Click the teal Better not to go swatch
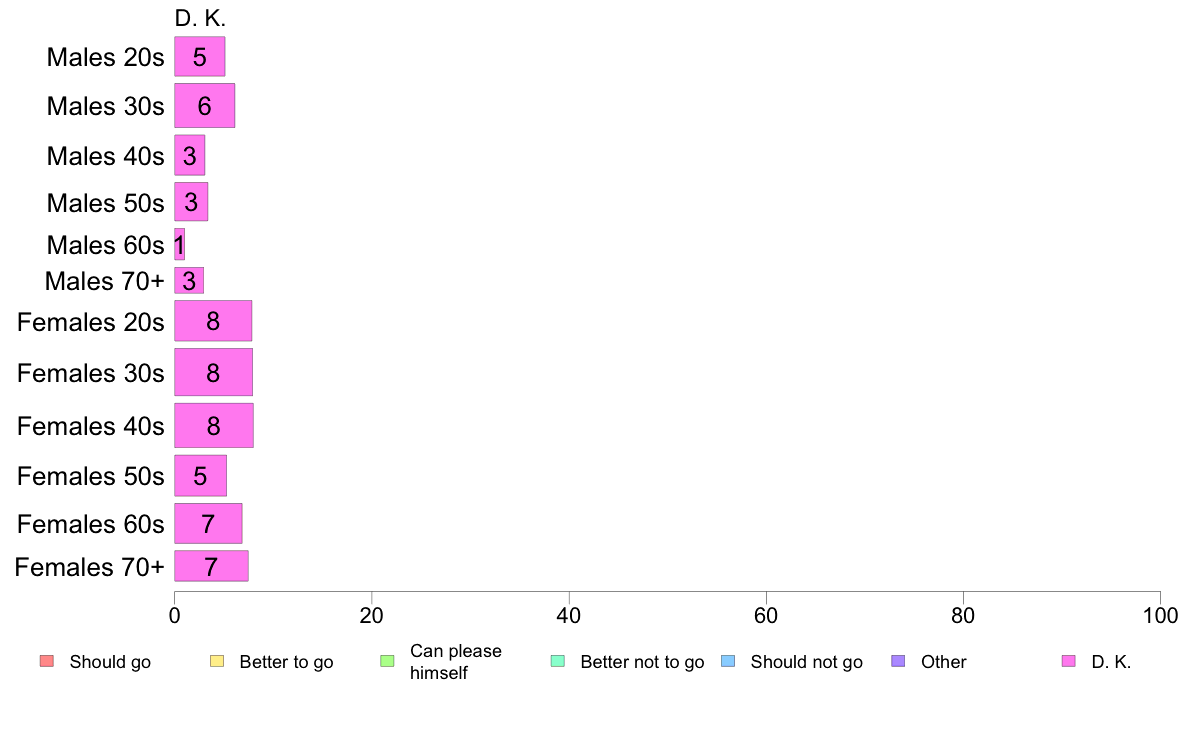 click(558, 661)
